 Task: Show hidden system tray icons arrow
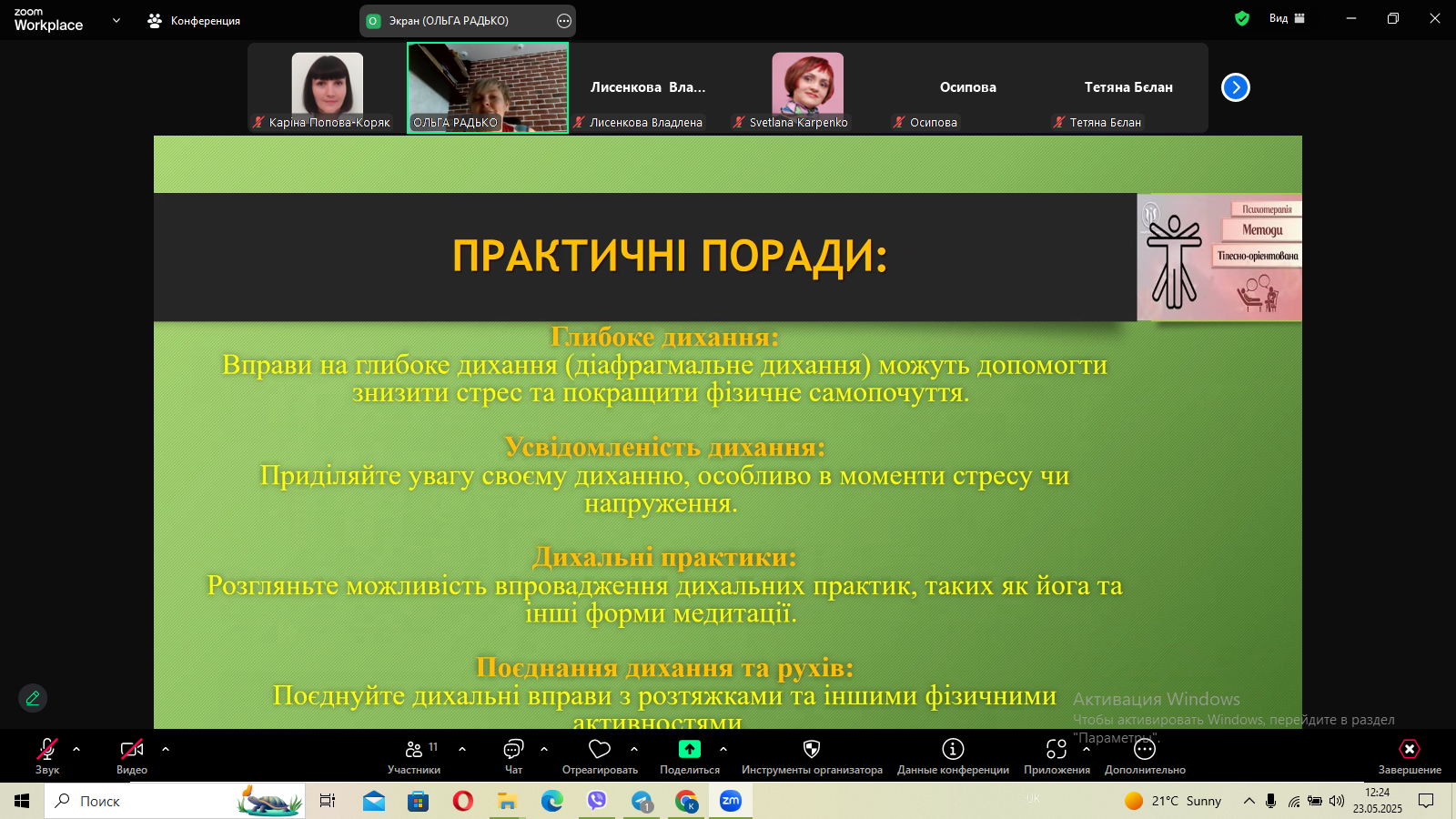[1249, 801]
